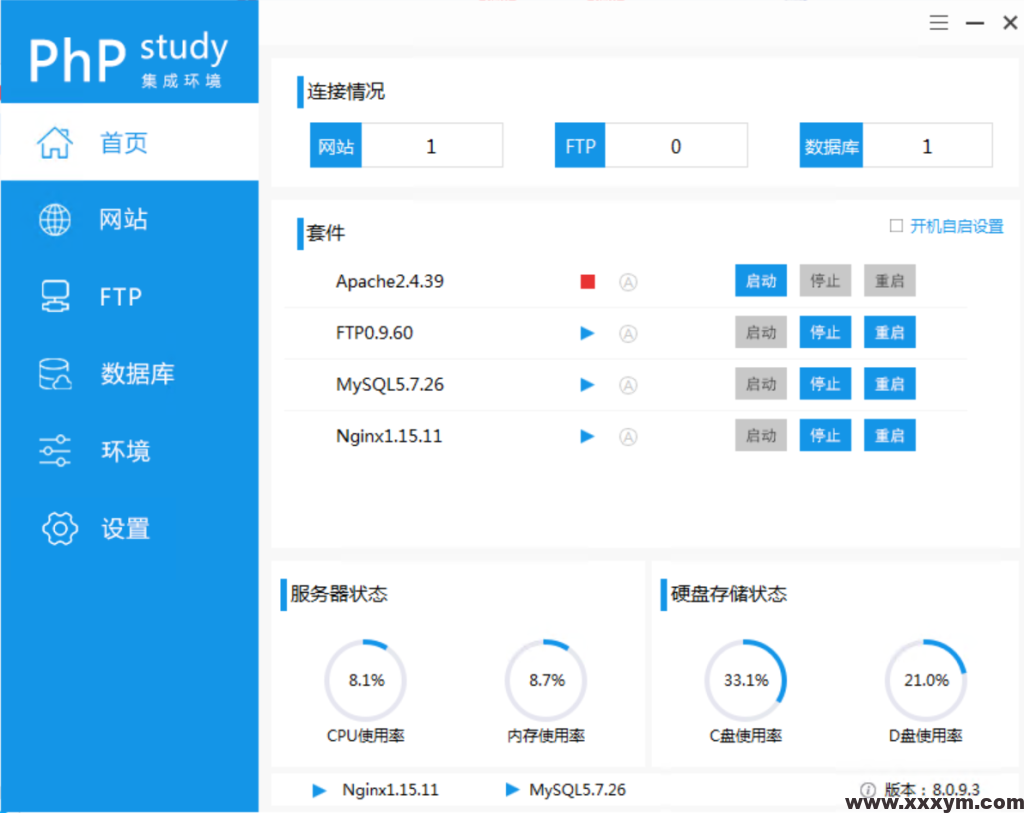Image resolution: width=1024 pixels, height=813 pixels.
Task: Click the blue play status icon for FTP0.9.60
Action: pos(587,333)
